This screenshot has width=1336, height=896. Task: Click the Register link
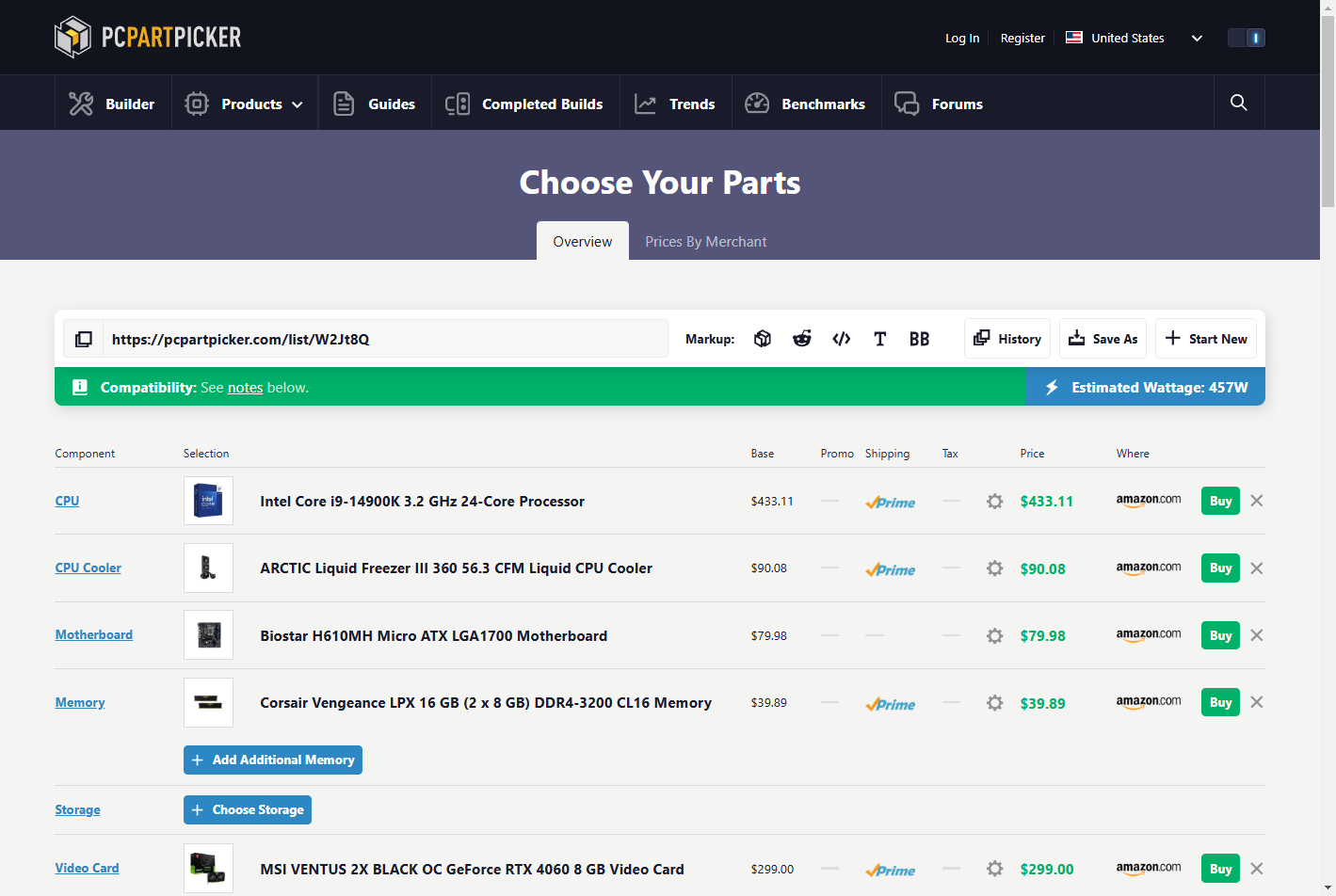(1022, 38)
